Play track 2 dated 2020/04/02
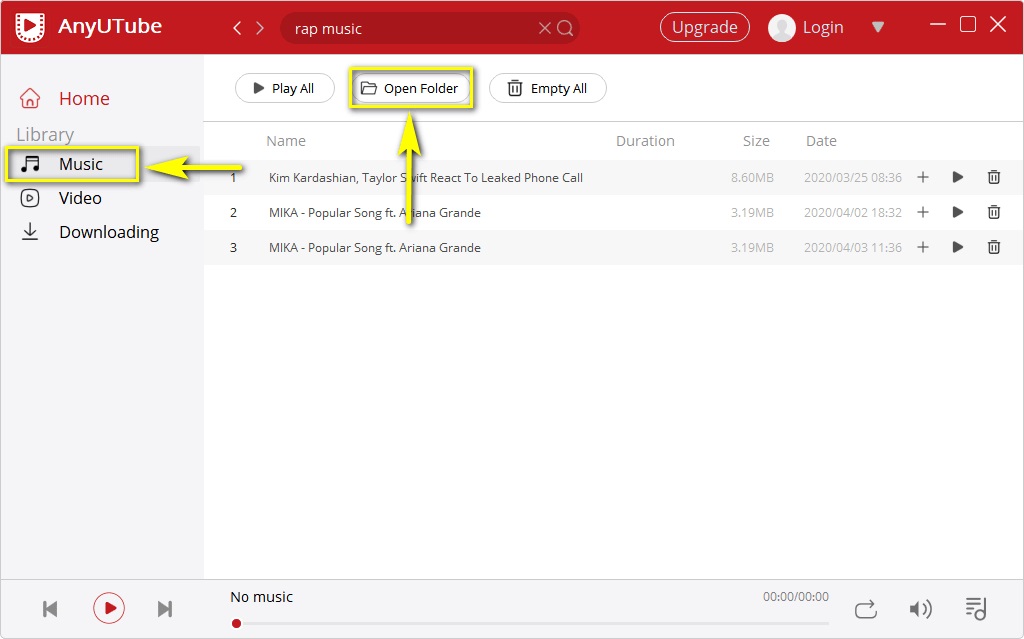 [957, 212]
